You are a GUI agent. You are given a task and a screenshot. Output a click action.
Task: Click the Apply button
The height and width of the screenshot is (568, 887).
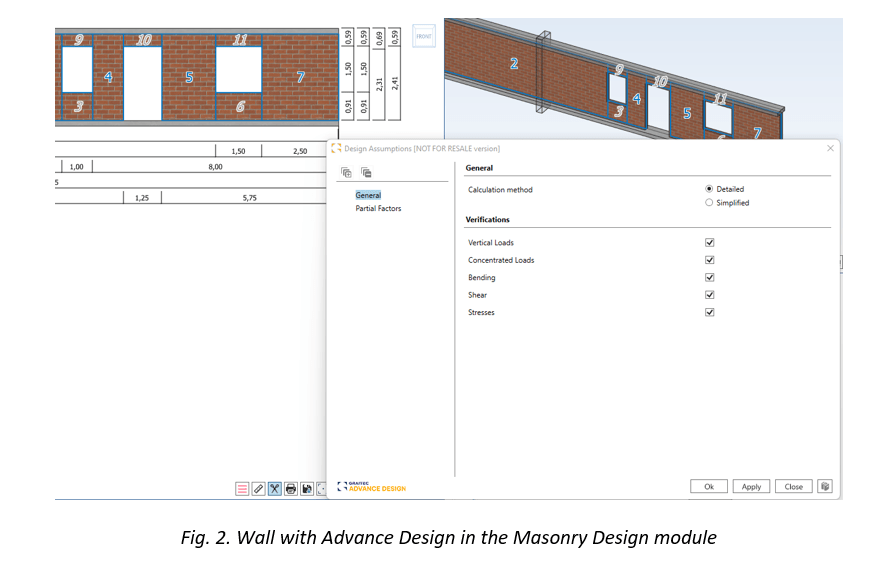pyautogui.click(x=751, y=487)
